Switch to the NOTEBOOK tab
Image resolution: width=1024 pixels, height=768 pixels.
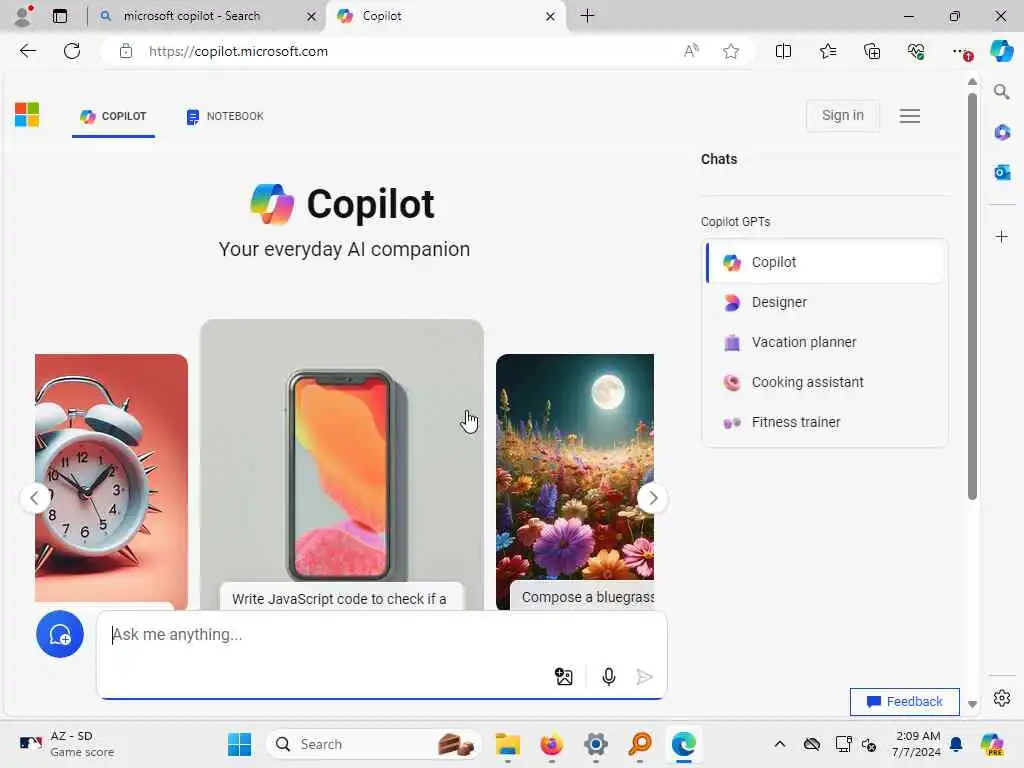coord(225,116)
